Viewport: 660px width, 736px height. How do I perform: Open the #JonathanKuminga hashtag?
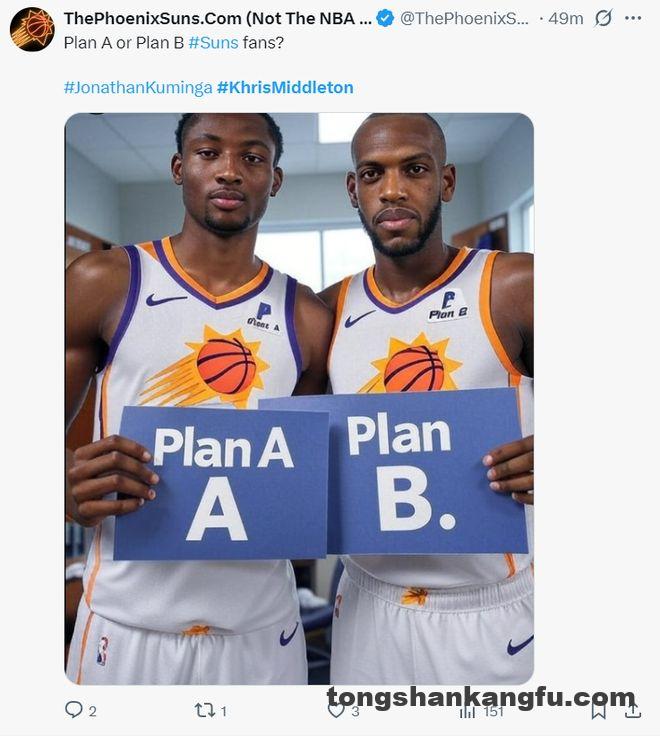click(x=138, y=87)
